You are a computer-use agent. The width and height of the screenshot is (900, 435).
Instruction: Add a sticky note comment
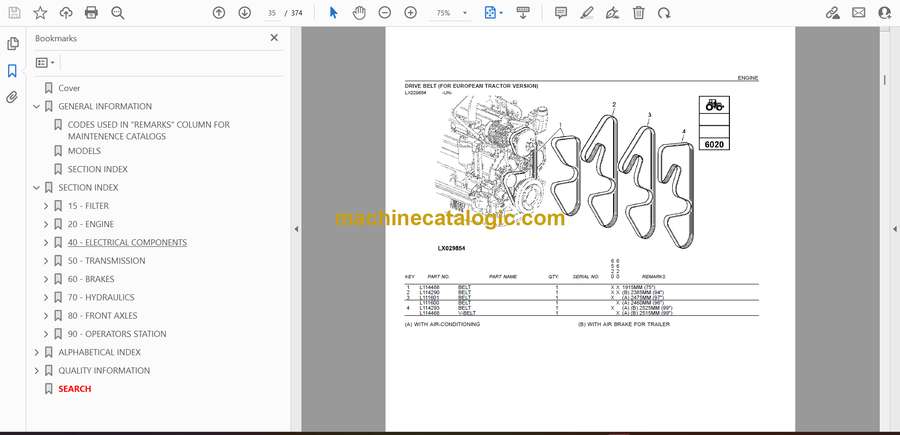561,13
